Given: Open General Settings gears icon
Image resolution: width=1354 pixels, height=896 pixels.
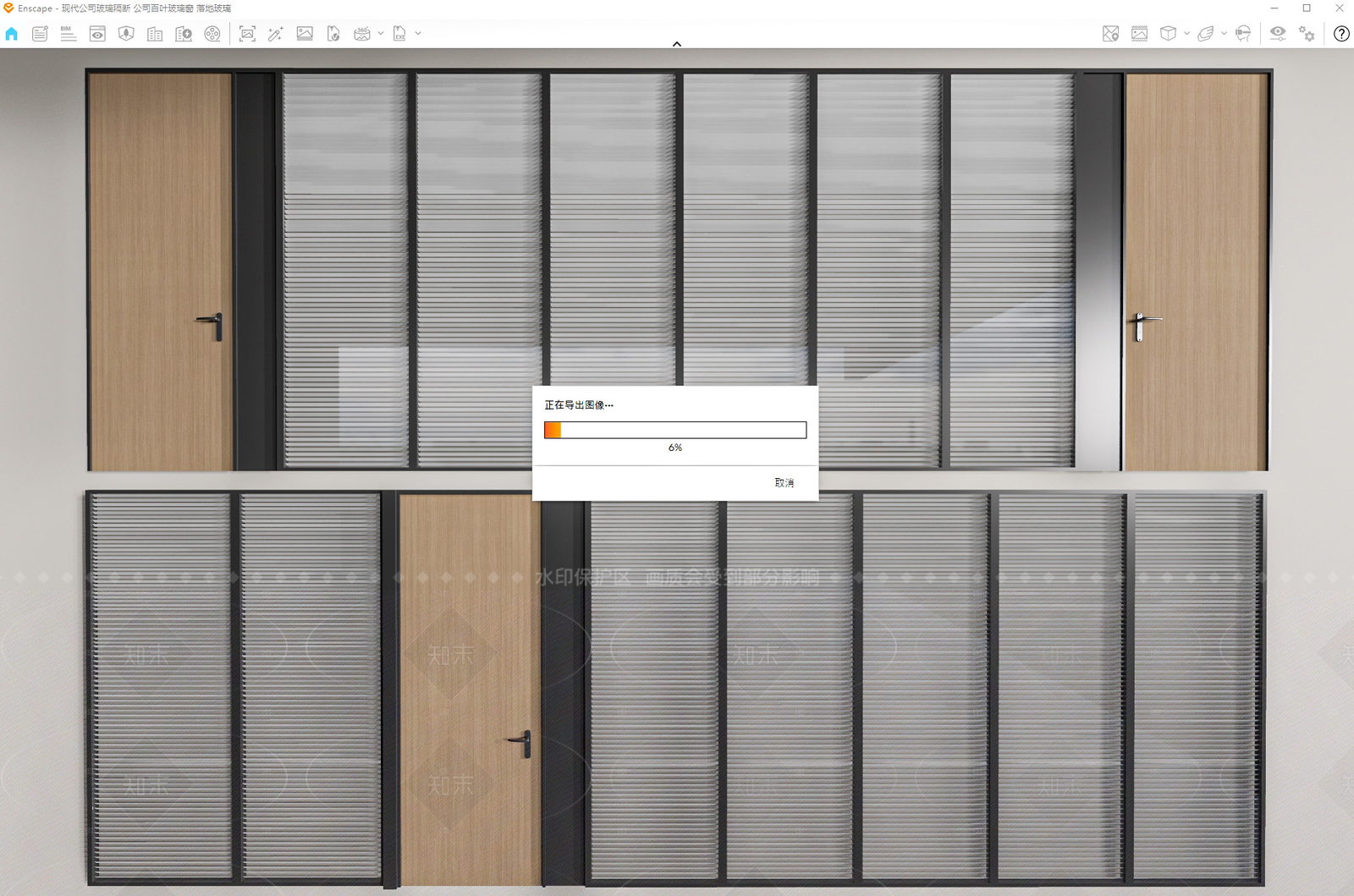Looking at the screenshot, I should pos(1307,34).
